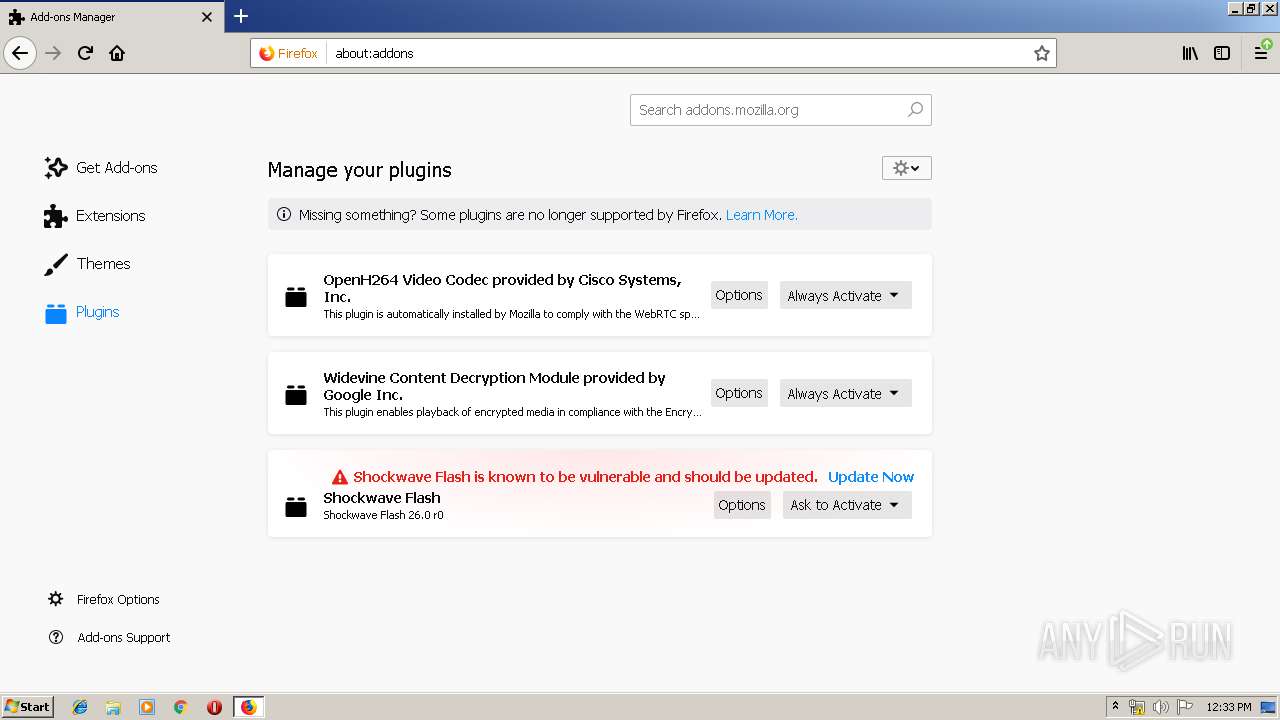Expand Always Activate dropdown for OpenH264
Image resolution: width=1280 pixels, height=720 pixels.
point(845,295)
